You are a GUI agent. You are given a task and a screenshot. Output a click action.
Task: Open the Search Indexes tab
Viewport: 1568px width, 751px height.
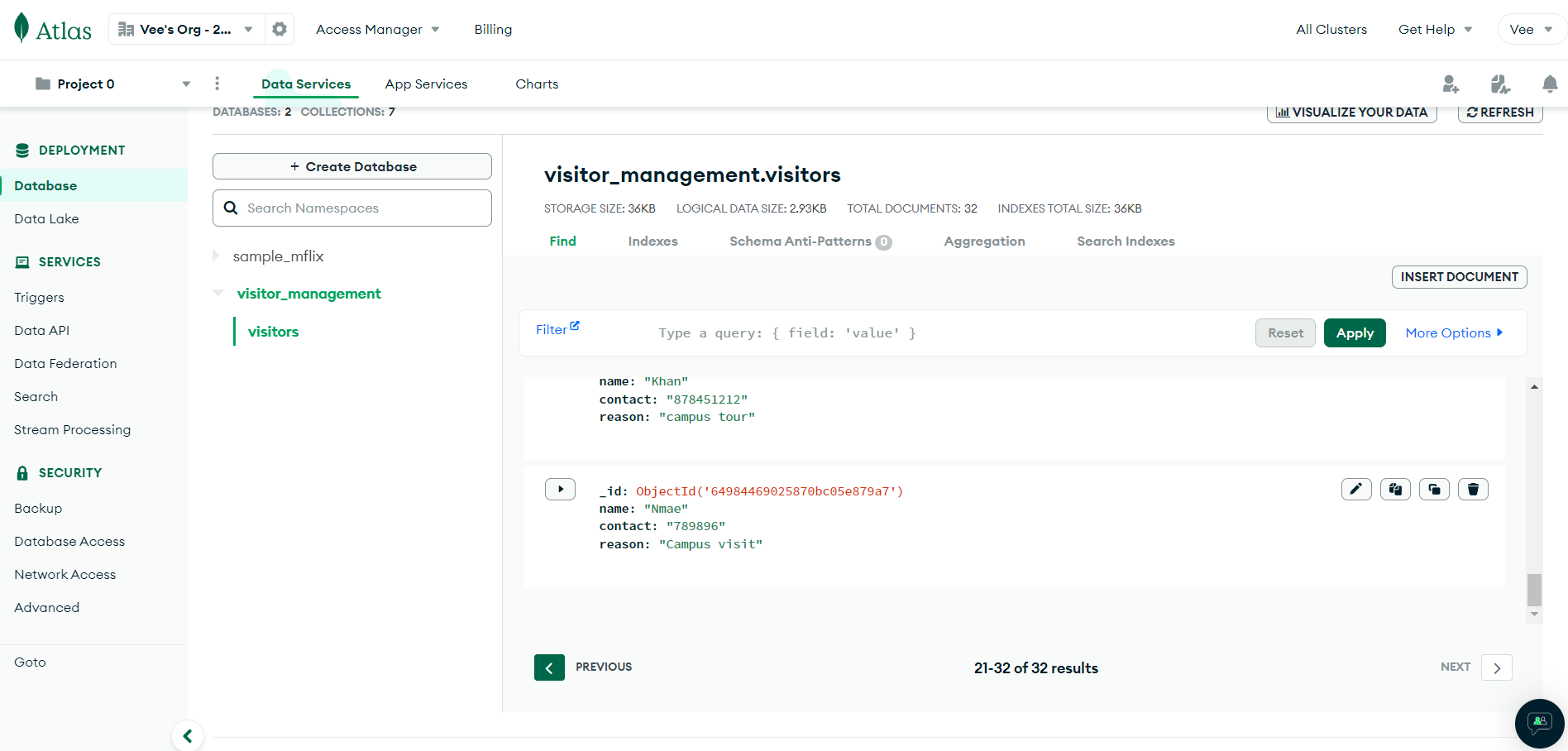[x=1126, y=241]
